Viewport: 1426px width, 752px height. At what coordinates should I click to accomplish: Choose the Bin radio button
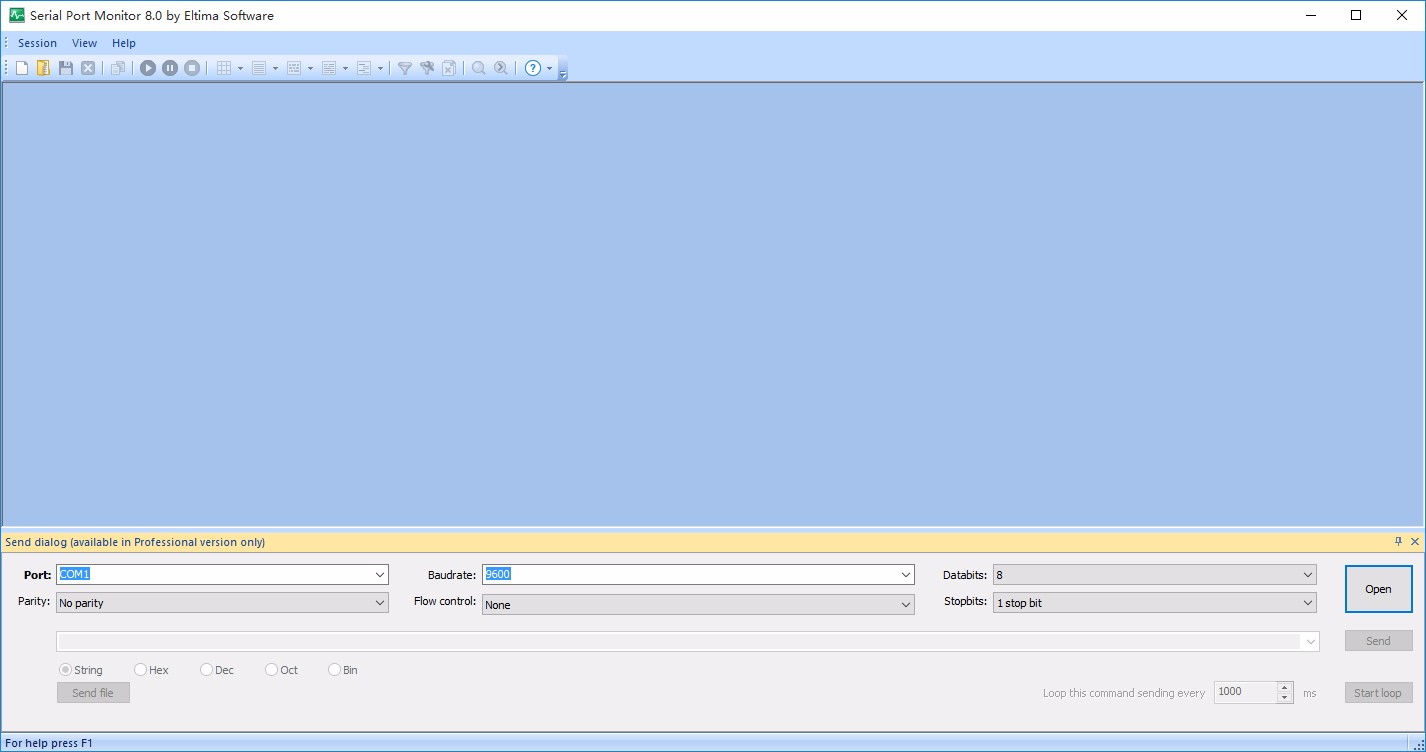pyautogui.click(x=334, y=670)
